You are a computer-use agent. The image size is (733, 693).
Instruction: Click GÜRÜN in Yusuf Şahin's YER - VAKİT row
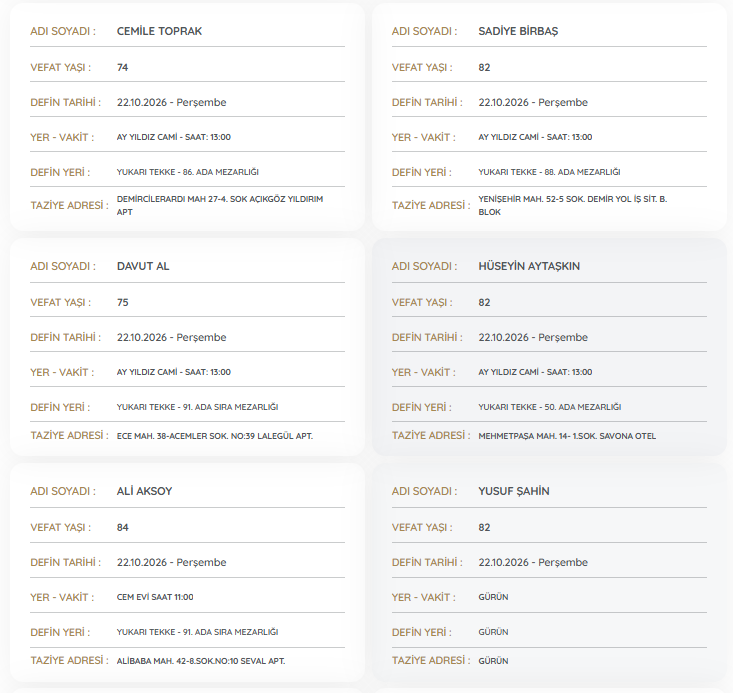493,597
